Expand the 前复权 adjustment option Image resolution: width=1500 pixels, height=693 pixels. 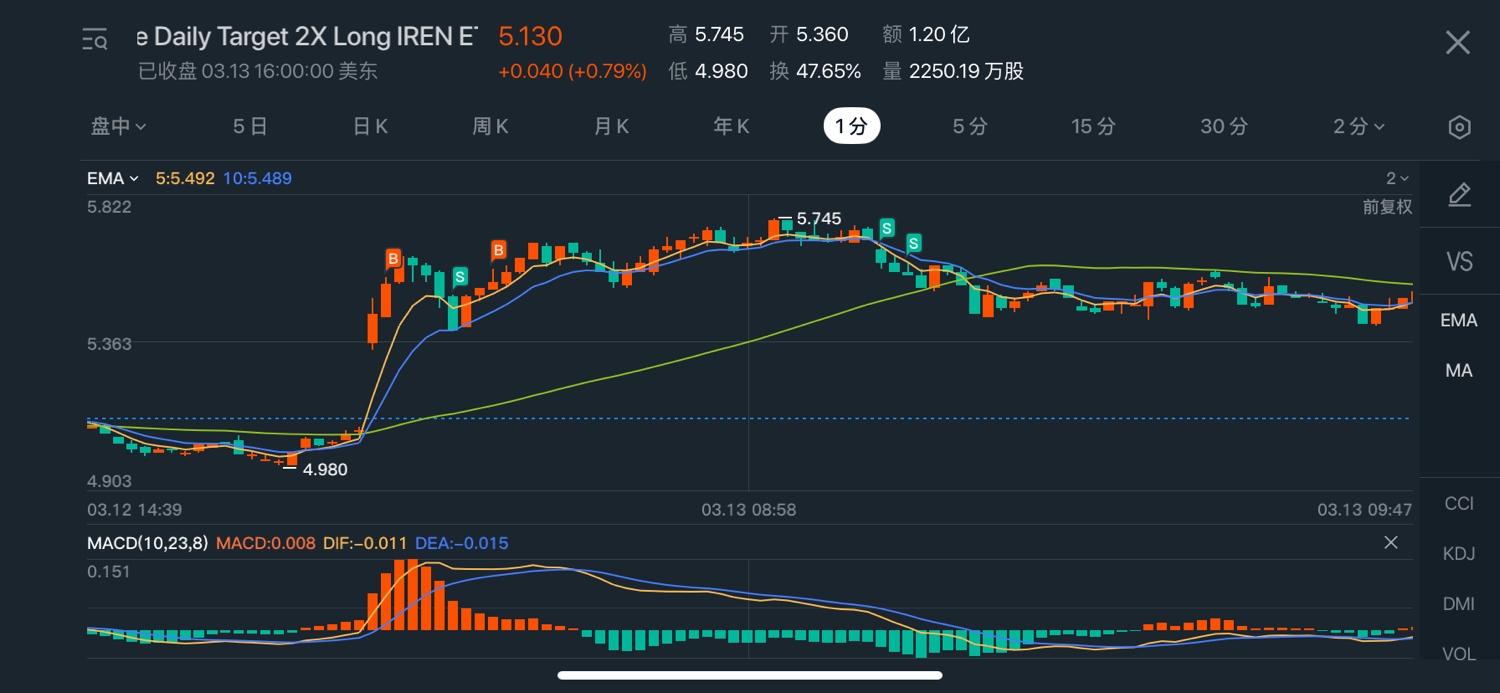[1387, 207]
